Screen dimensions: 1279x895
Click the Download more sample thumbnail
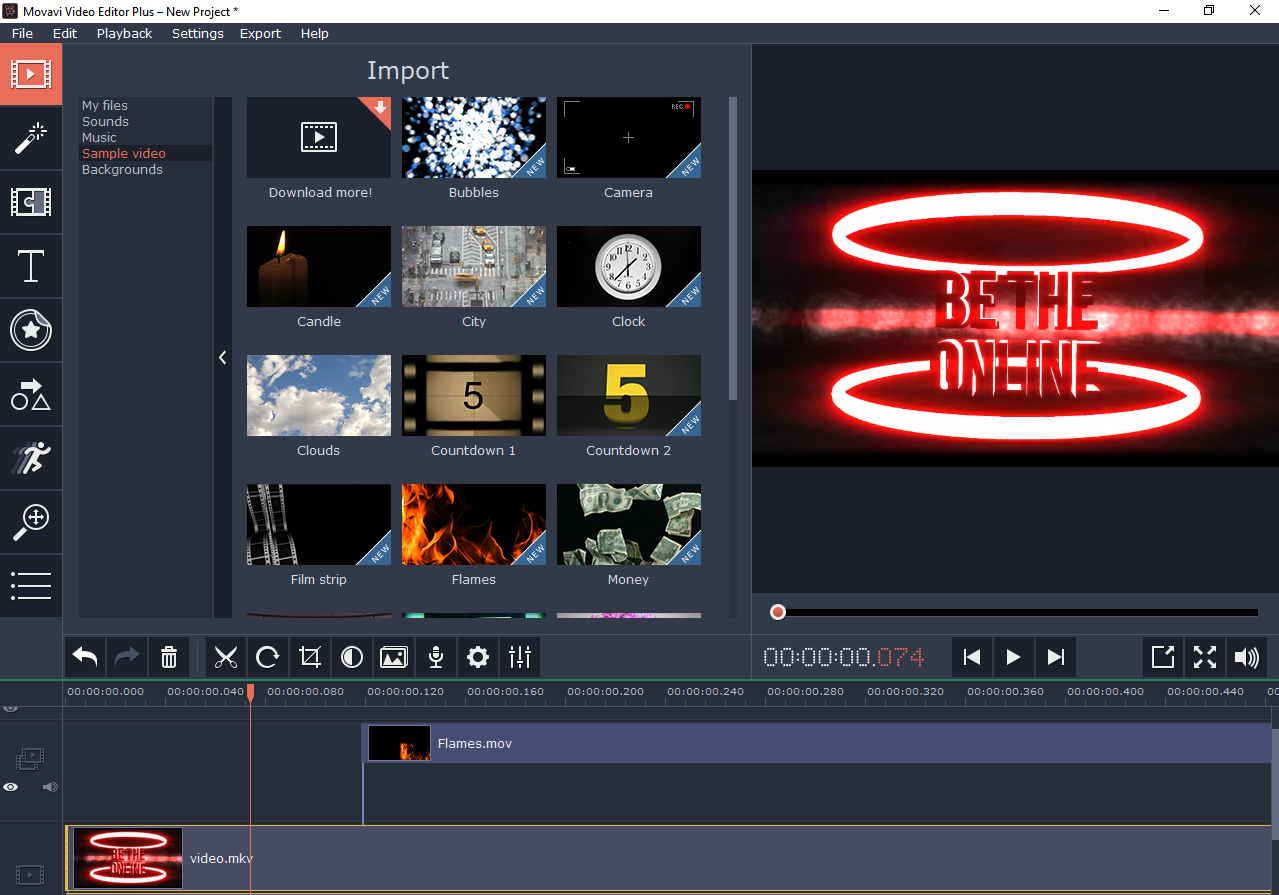click(318, 137)
